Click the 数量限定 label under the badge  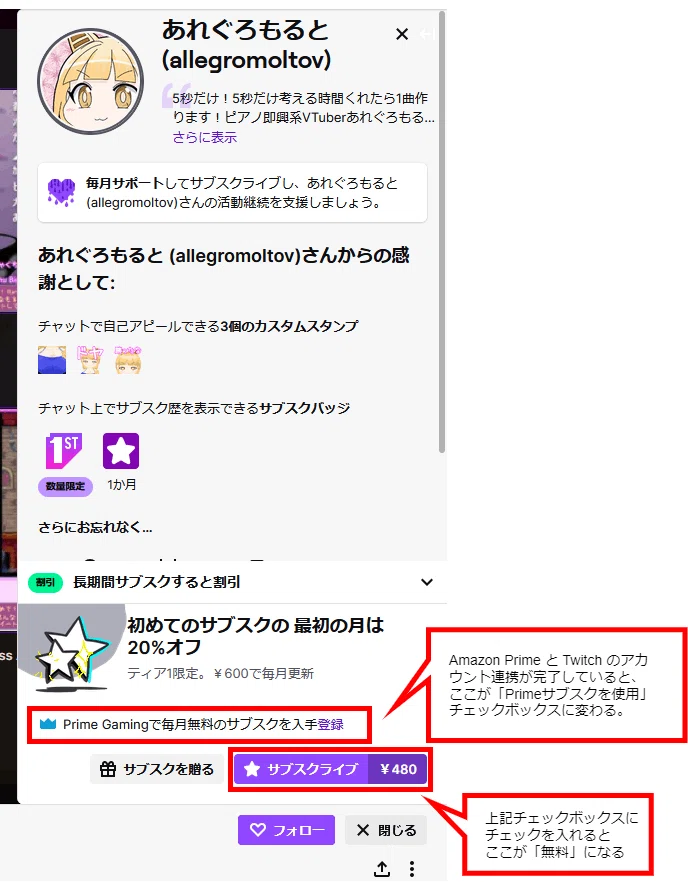point(65,487)
